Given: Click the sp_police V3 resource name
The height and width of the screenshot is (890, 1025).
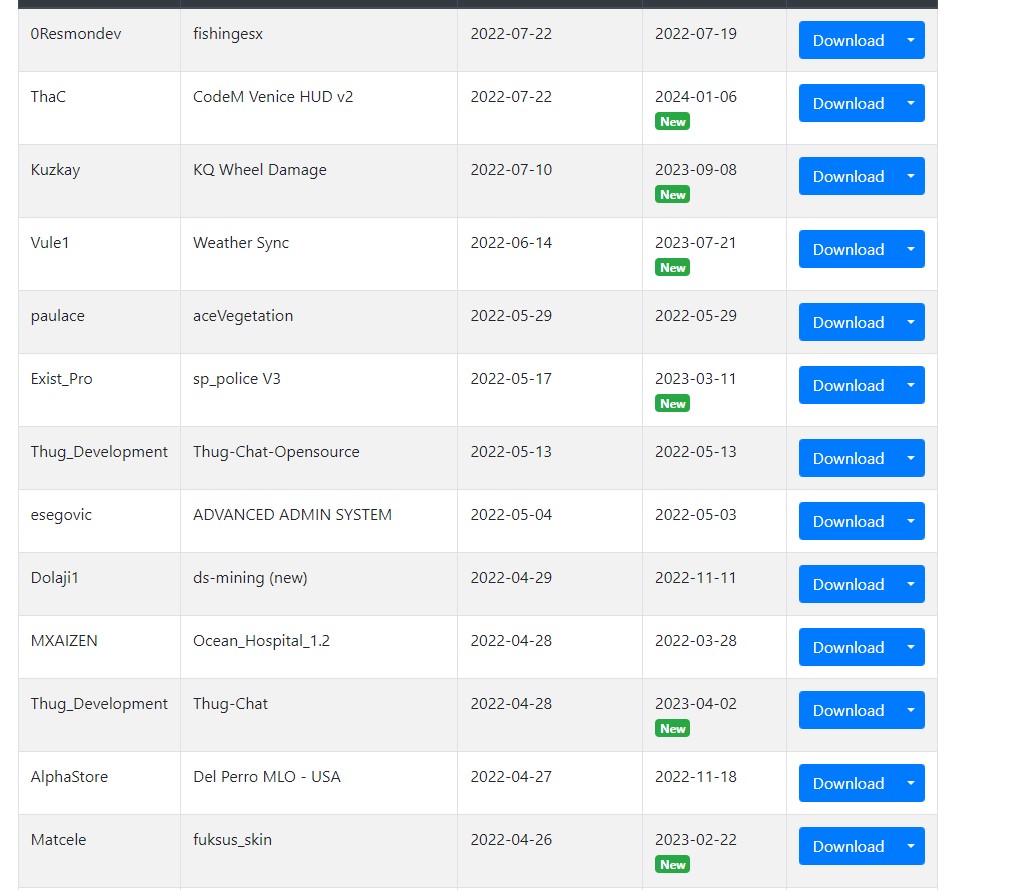Looking at the screenshot, I should point(237,379).
